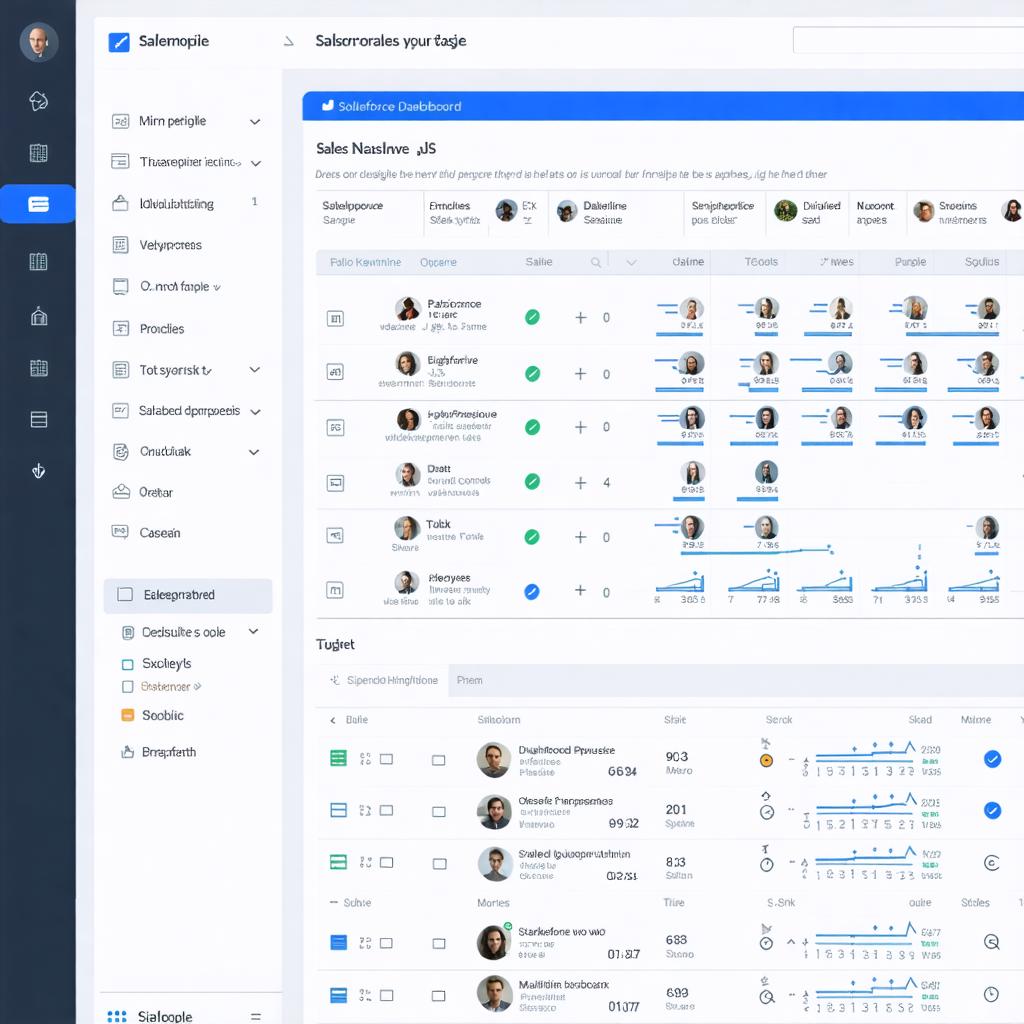
Task: Tick the checkbox nearest the Sraled row avatar
Action: click(x=440, y=863)
